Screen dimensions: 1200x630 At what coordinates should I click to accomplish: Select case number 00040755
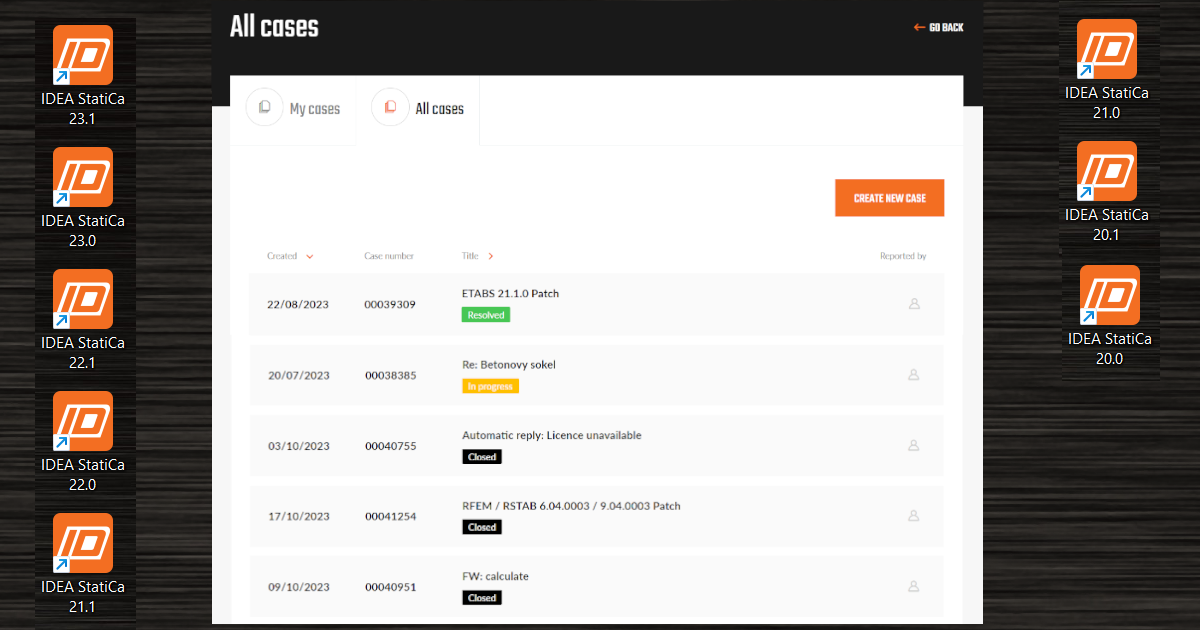pyautogui.click(x=390, y=446)
